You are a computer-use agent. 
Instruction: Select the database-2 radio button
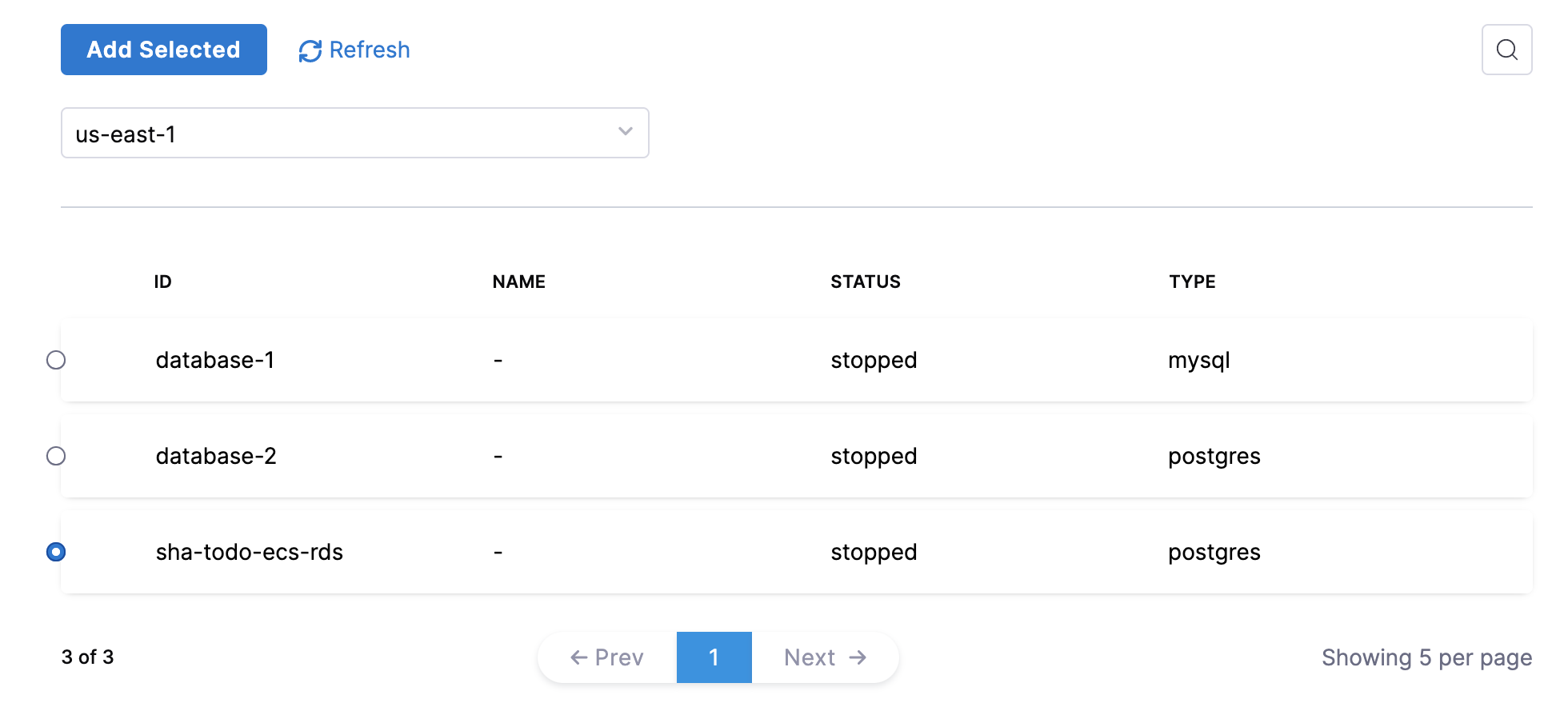coord(56,456)
